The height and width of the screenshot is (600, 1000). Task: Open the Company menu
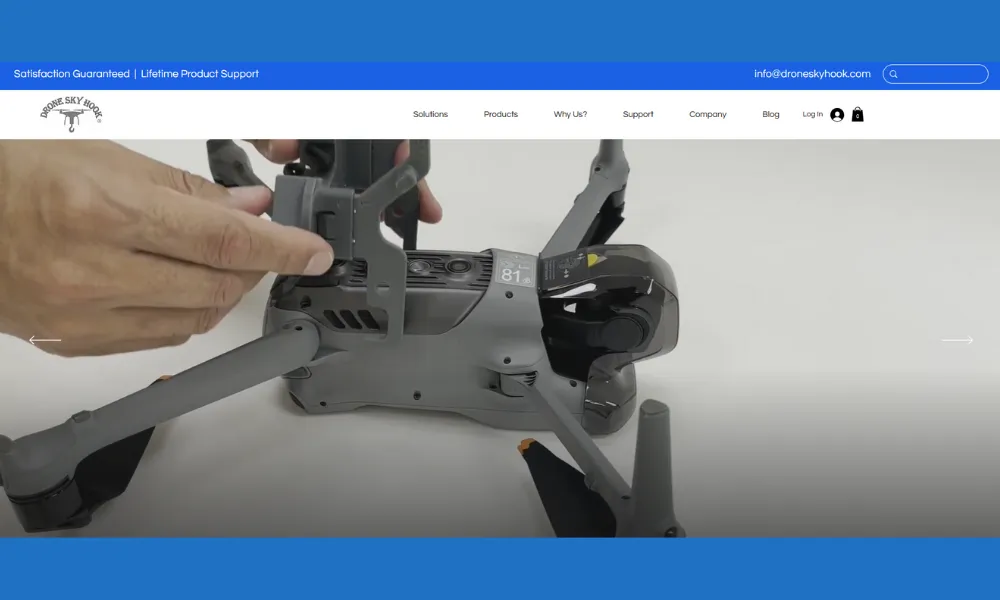tap(707, 115)
